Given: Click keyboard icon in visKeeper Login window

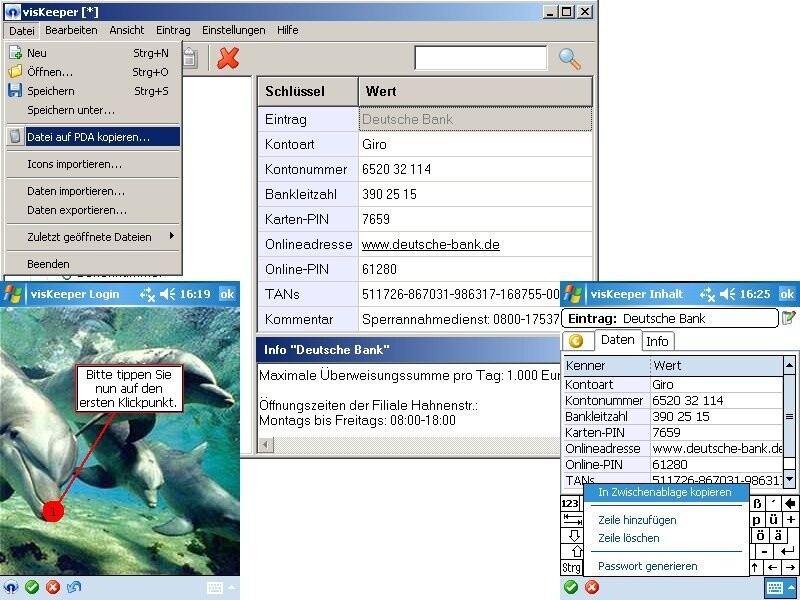Looking at the screenshot, I should pyautogui.click(x=215, y=588).
